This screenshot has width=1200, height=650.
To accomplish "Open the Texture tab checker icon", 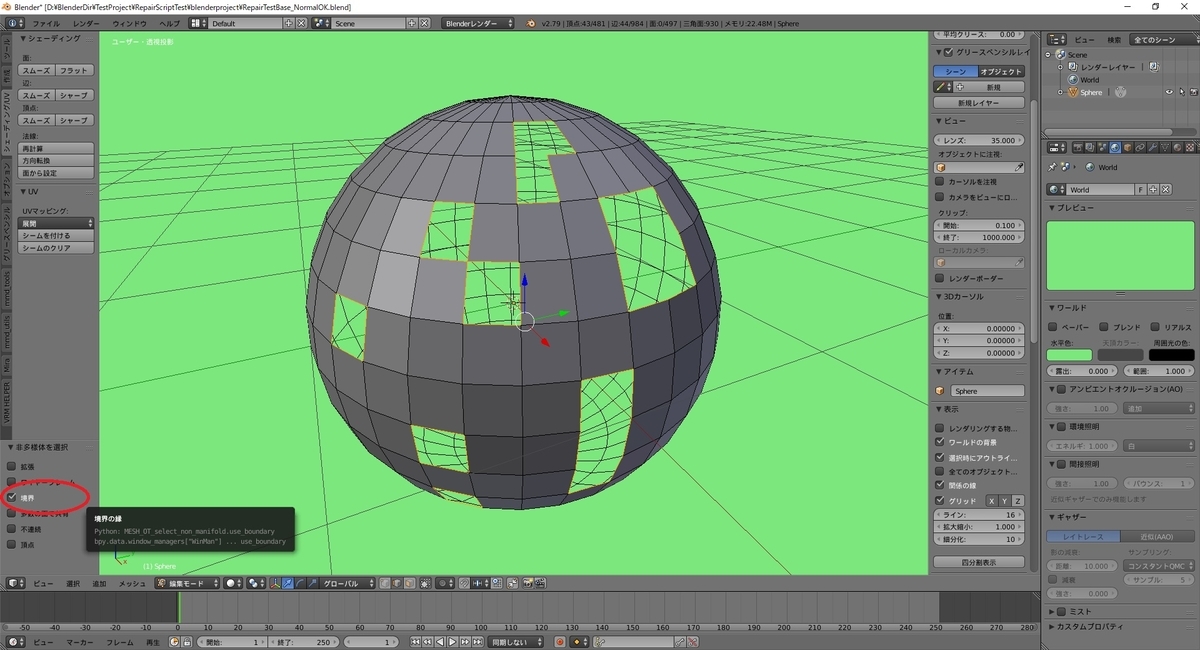I will click(x=1189, y=148).
